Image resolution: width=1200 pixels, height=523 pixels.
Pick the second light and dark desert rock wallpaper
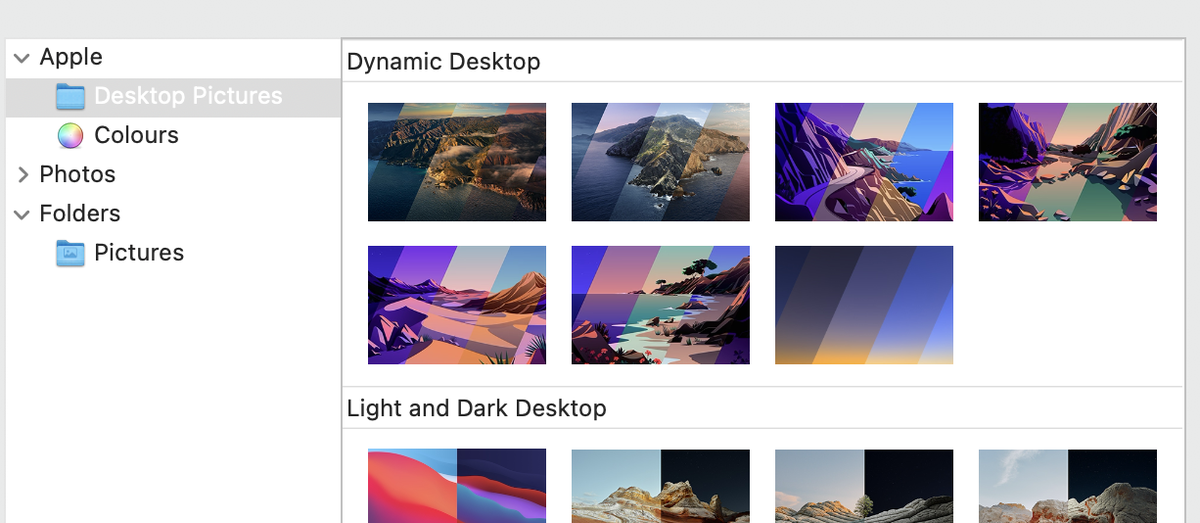pyautogui.click(x=864, y=486)
